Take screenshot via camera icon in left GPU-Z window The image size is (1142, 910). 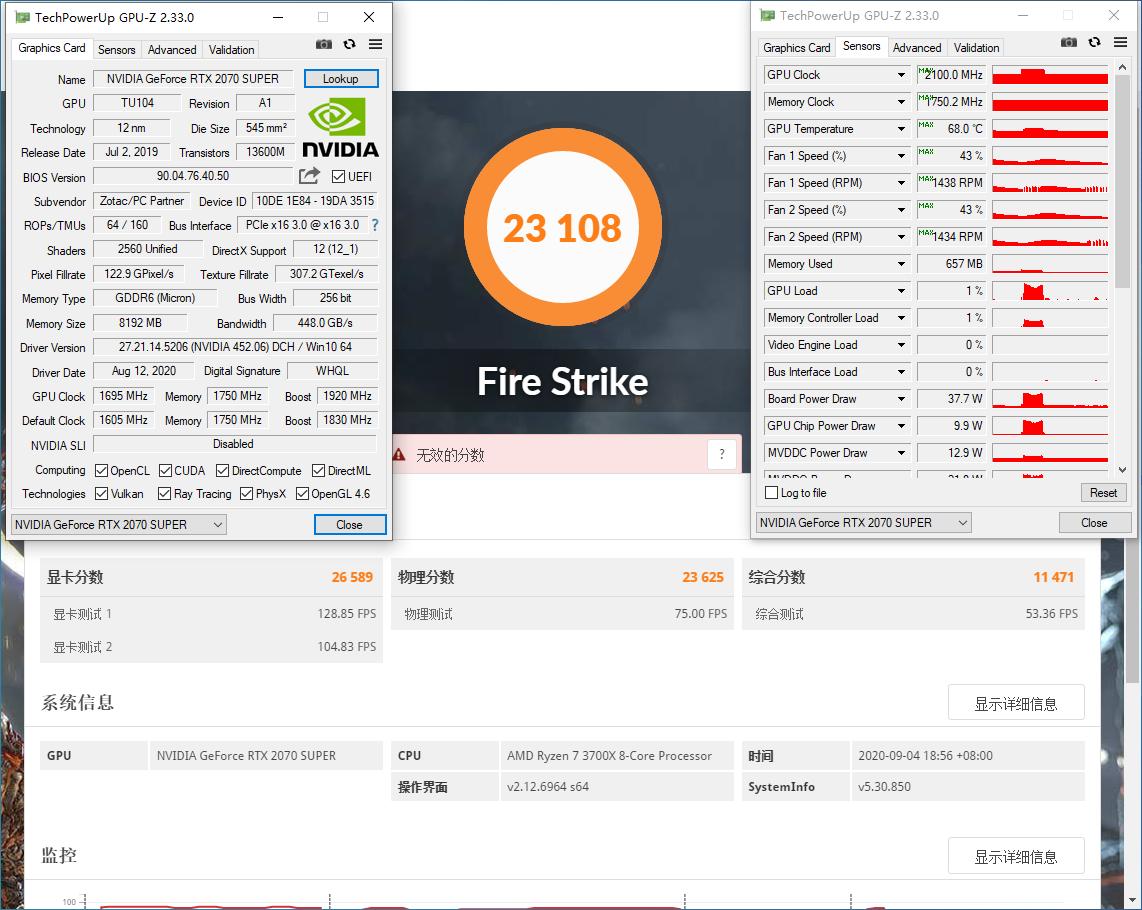coord(324,44)
